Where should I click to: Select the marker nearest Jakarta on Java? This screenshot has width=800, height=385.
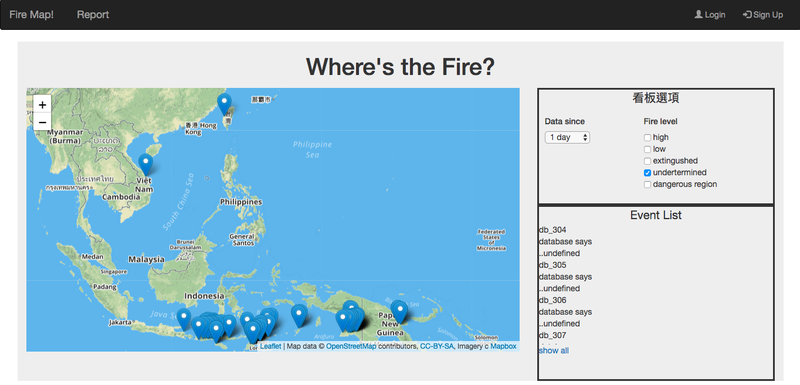tap(184, 319)
